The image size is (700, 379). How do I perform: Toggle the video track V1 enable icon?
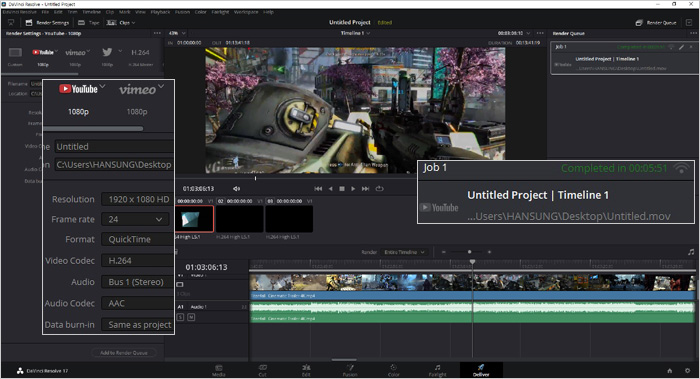pos(180,284)
